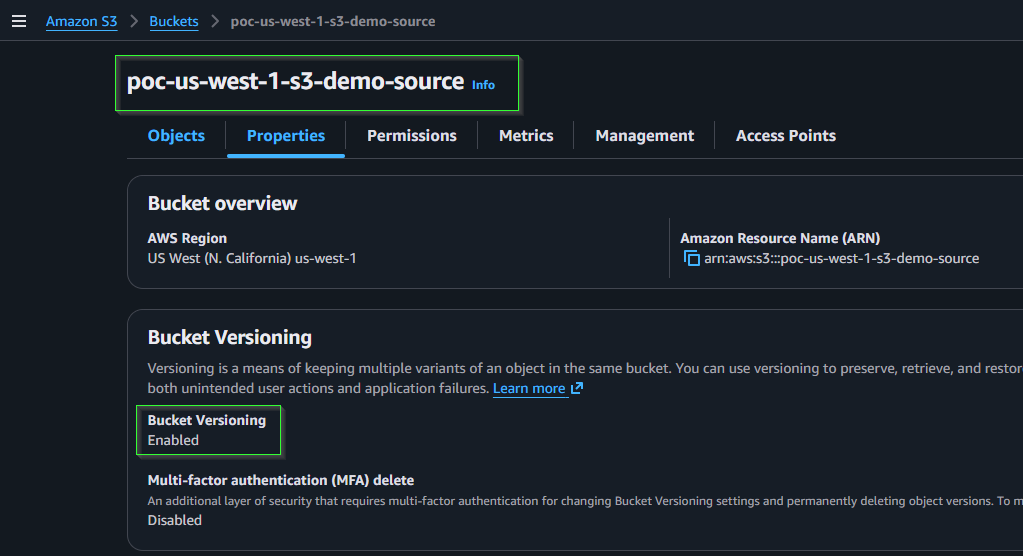The width and height of the screenshot is (1023, 556).
Task: Click the region value US West (N. California) us-west-1
Action: click(252, 258)
